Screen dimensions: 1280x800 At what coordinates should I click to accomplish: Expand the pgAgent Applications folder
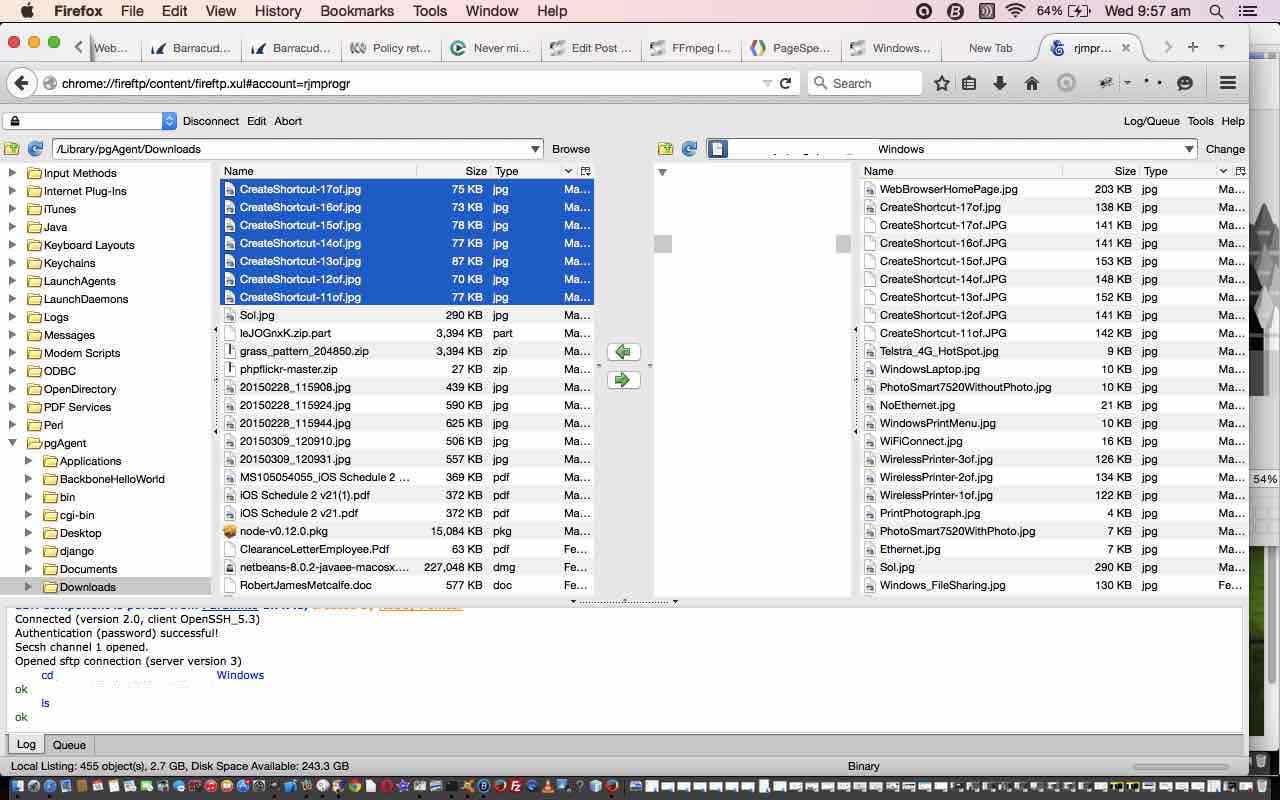[x=28, y=461]
